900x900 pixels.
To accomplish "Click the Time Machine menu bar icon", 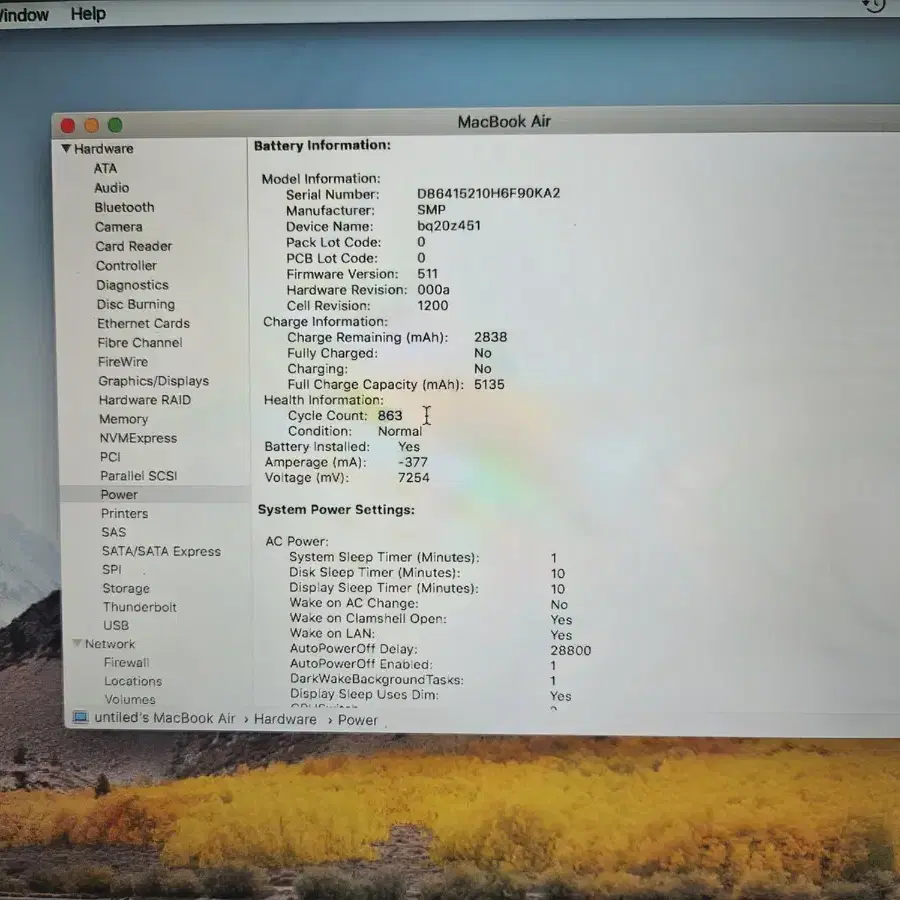I will click(875, 5).
